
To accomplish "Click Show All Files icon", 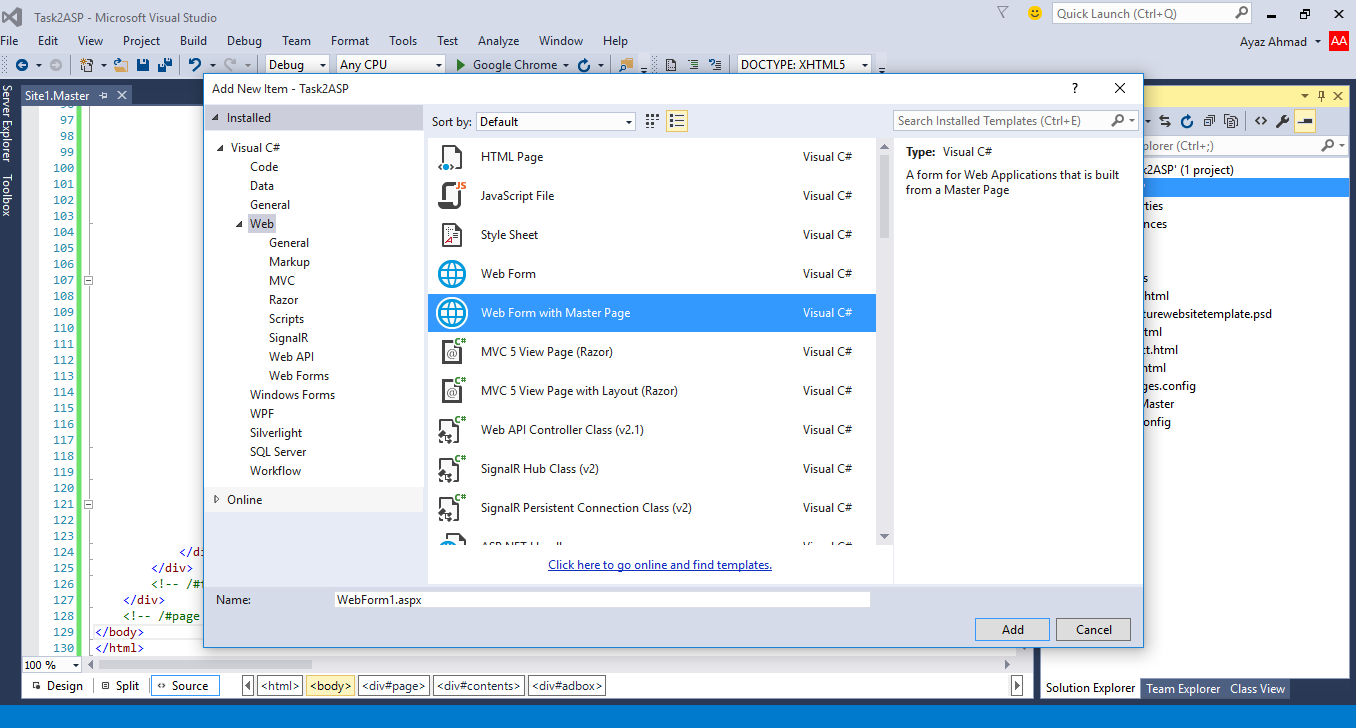I will pyautogui.click(x=1231, y=121).
